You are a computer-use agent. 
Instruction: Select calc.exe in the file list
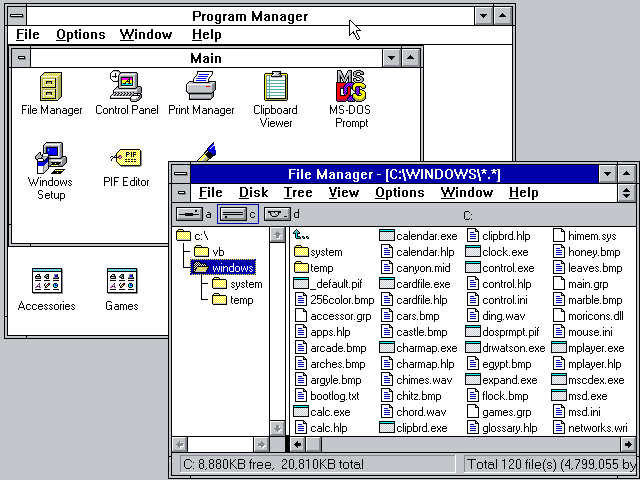coord(329,412)
